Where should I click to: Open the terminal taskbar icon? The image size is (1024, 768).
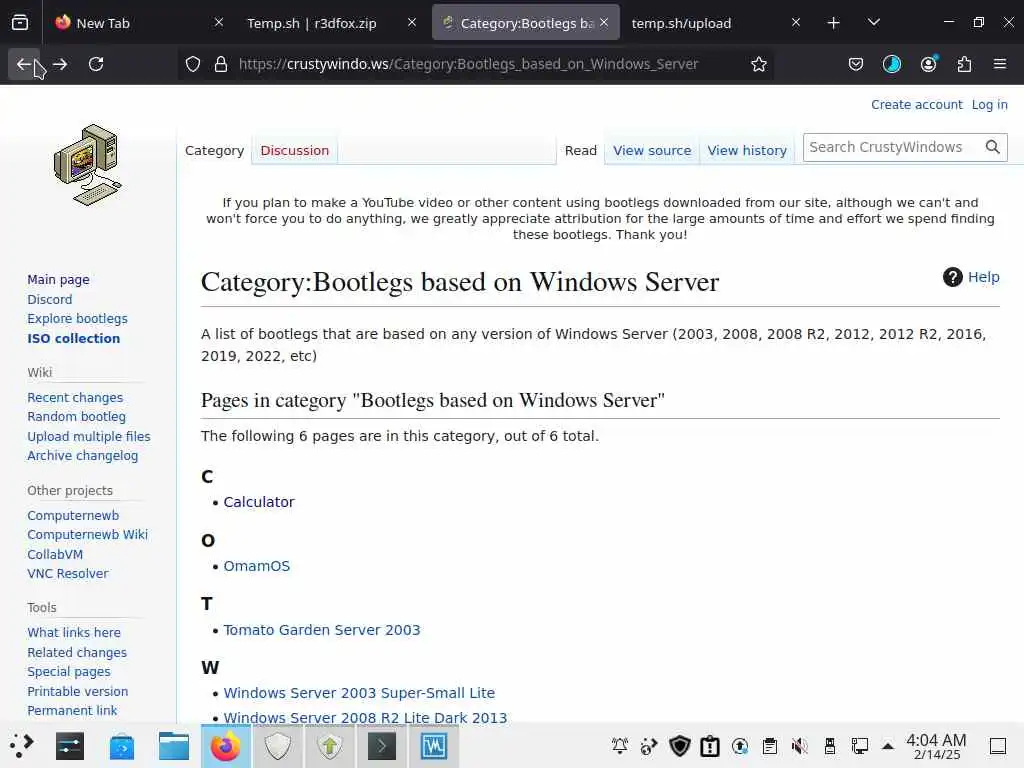381,746
